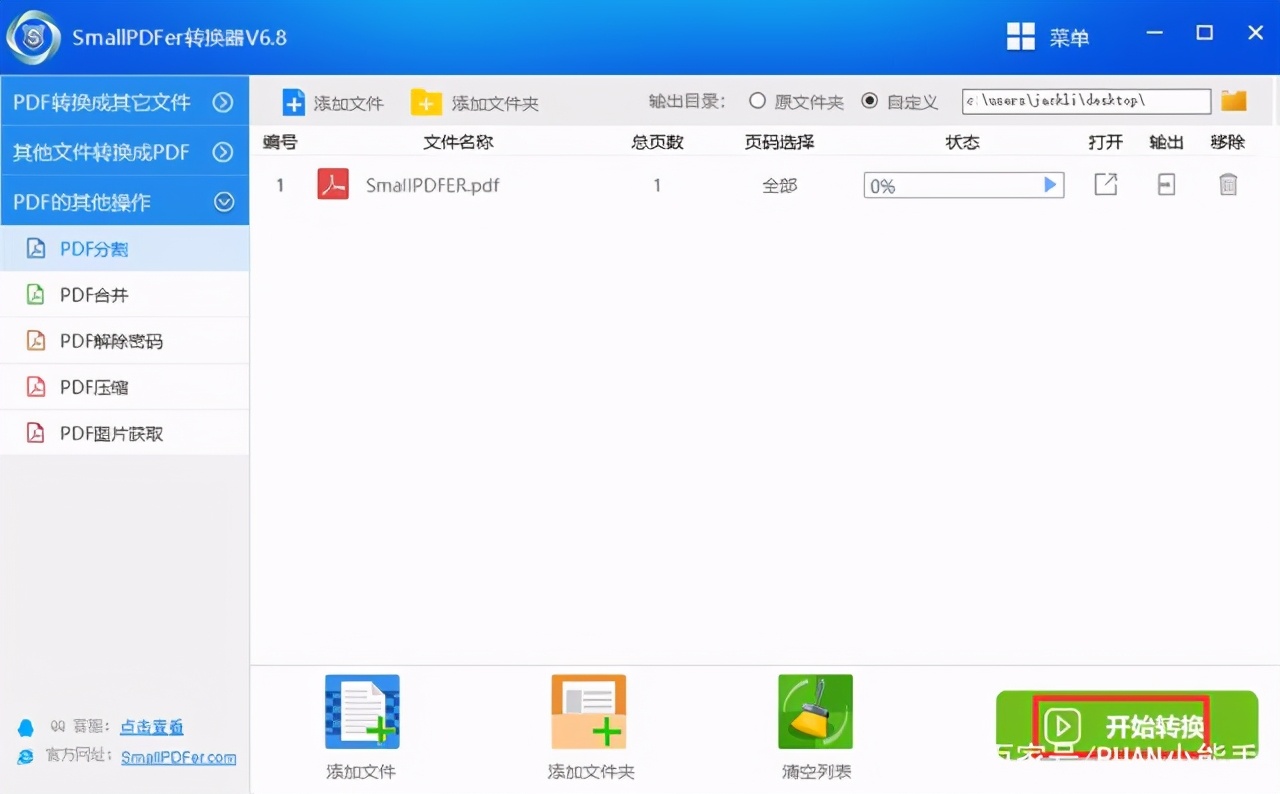
Task: Click the 文件名称 column header
Action: click(x=458, y=142)
